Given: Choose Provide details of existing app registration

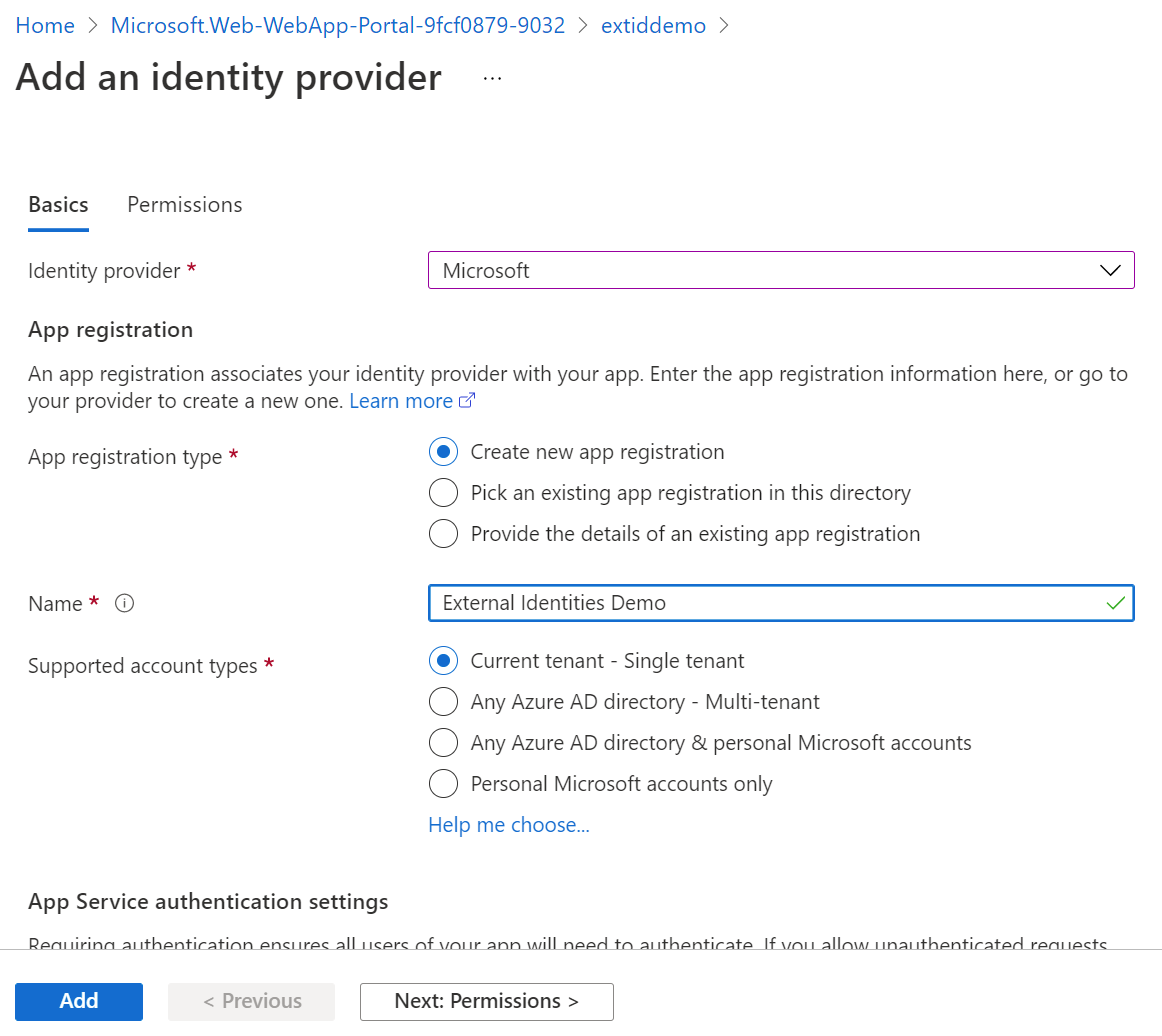Looking at the screenshot, I should click(443, 534).
